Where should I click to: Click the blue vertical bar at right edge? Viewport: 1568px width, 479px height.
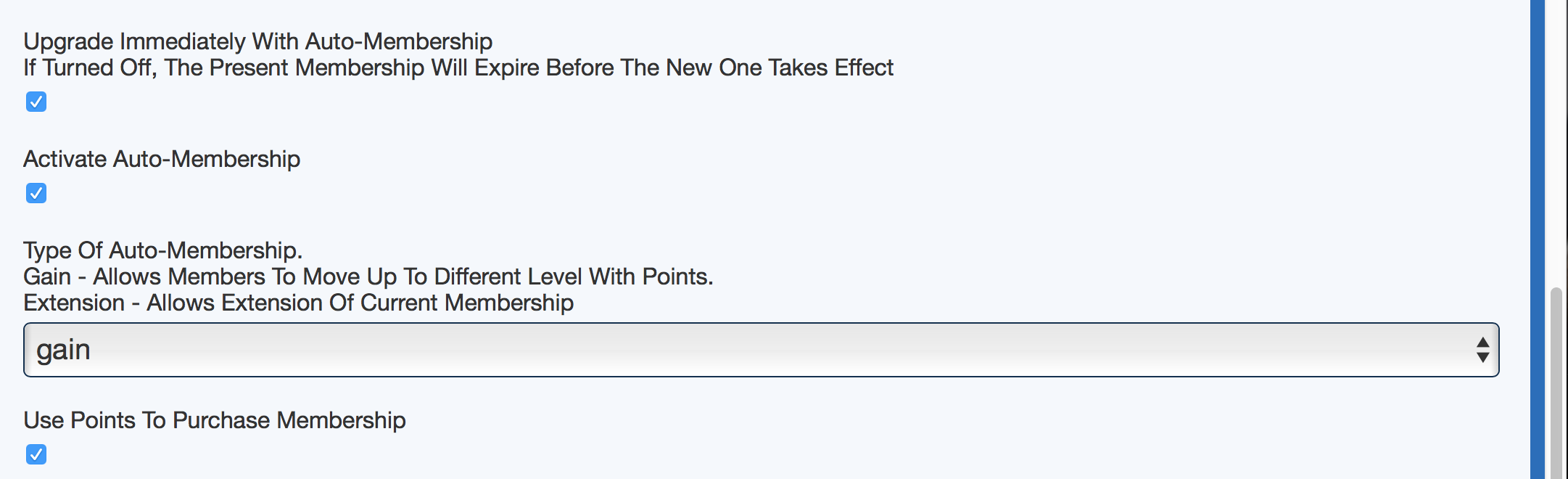(x=1538, y=239)
